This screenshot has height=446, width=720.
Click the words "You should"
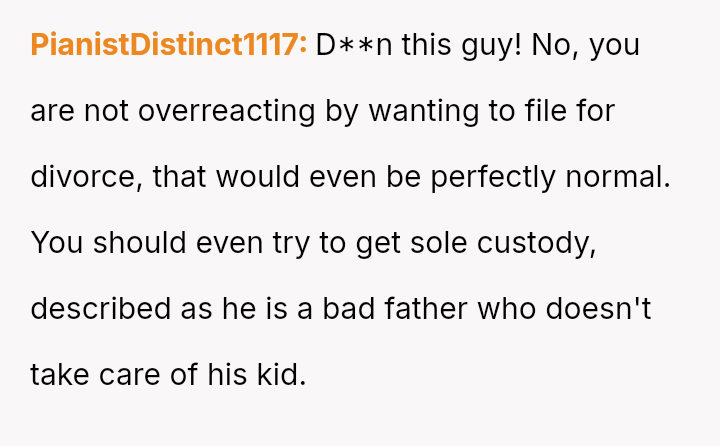pyautogui.click(x=96, y=243)
